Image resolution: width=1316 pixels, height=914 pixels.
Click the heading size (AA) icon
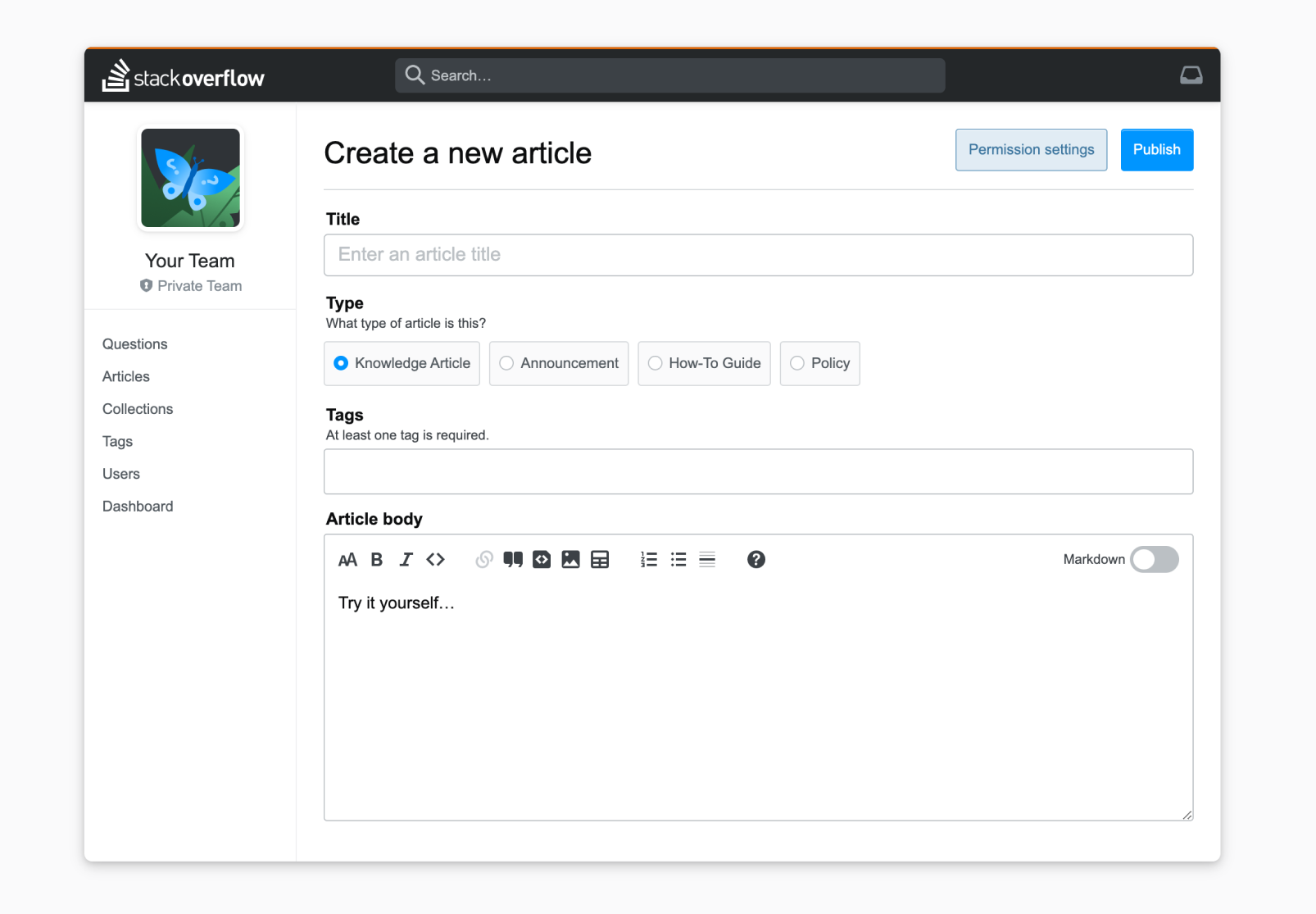[347, 560]
